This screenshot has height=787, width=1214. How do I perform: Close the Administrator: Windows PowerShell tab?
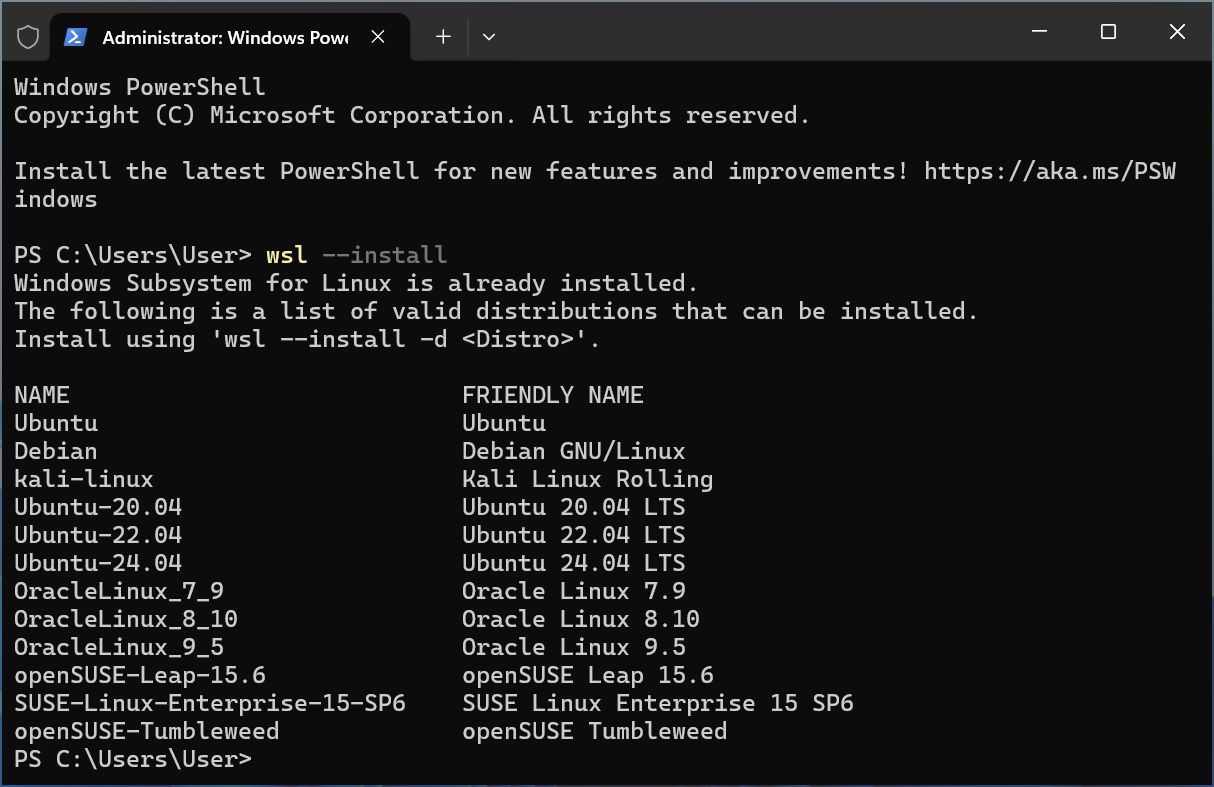(x=377, y=36)
